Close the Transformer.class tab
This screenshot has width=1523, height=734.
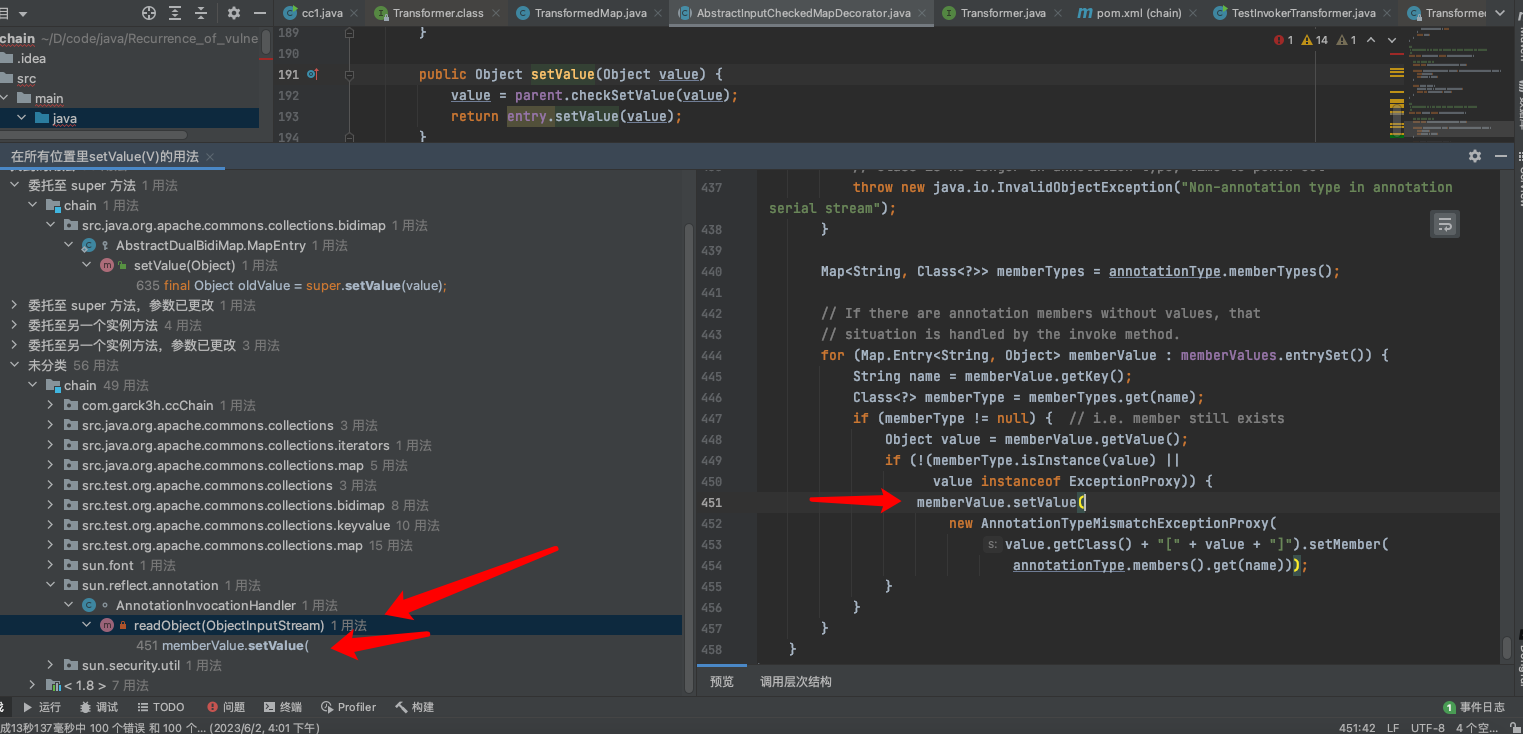pyautogui.click(x=496, y=13)
